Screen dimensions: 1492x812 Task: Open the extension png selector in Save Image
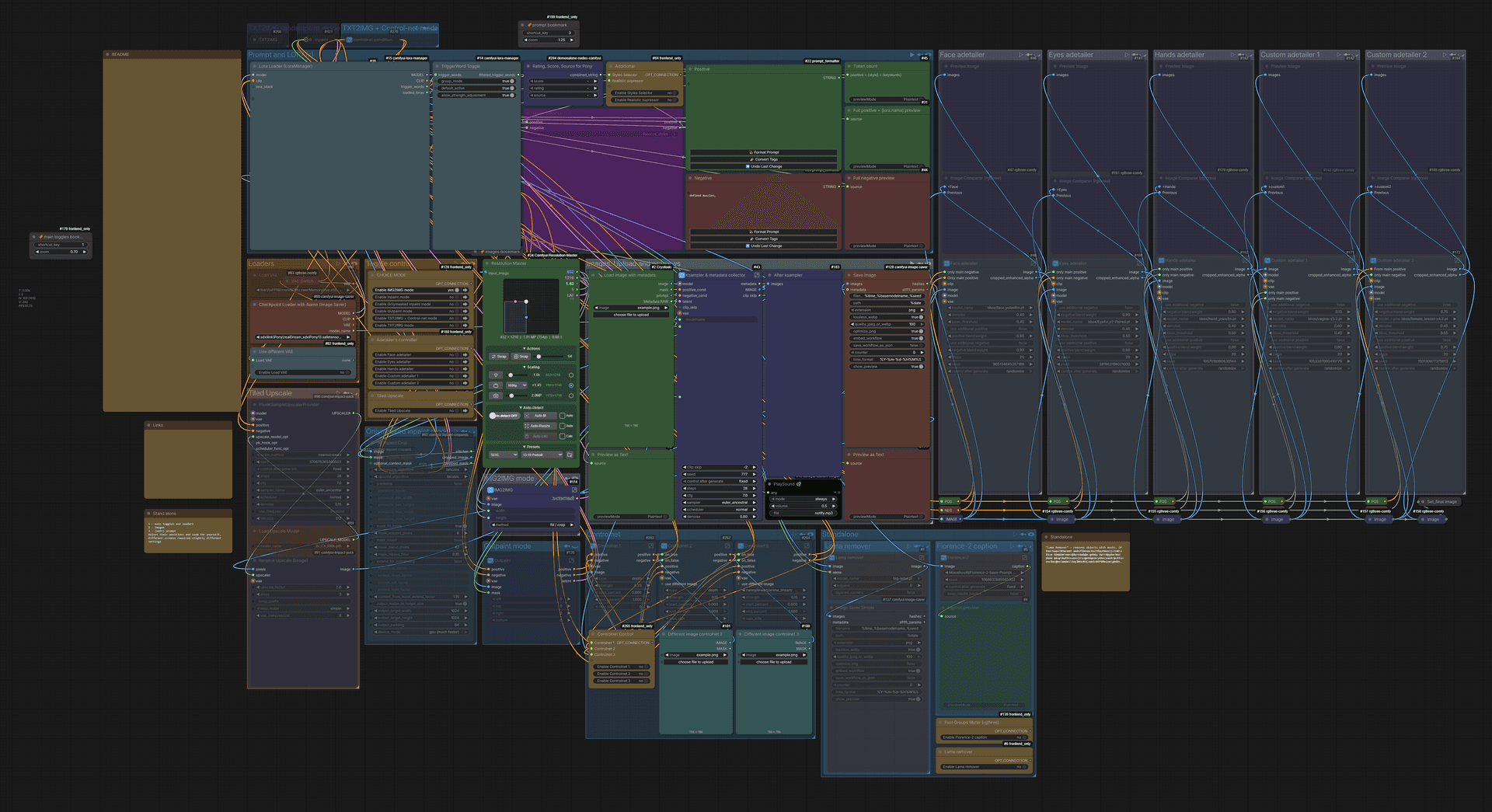coord(887,310)
